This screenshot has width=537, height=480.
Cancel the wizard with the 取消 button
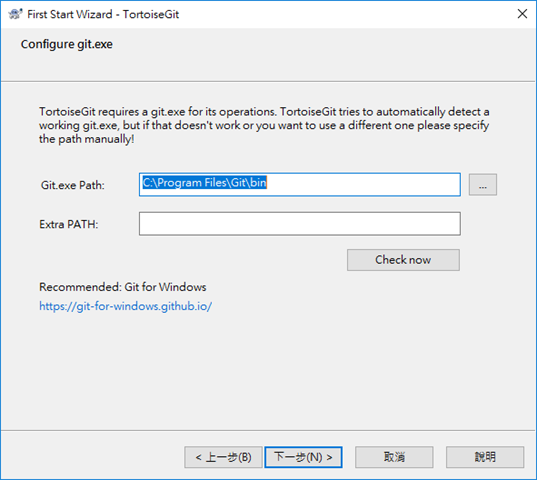(x=394, y=457)
